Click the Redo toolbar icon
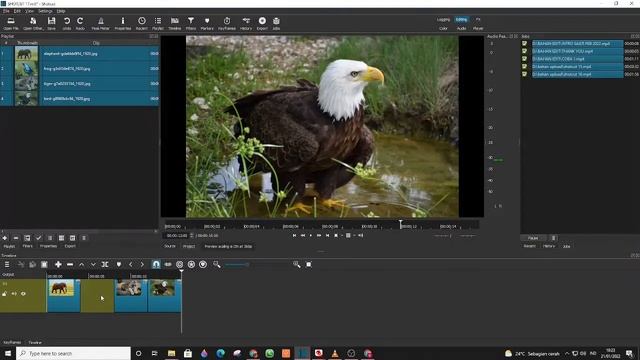The height and width of the screenshot is (360, 640). pyautogui.click(x=80, y=23)
